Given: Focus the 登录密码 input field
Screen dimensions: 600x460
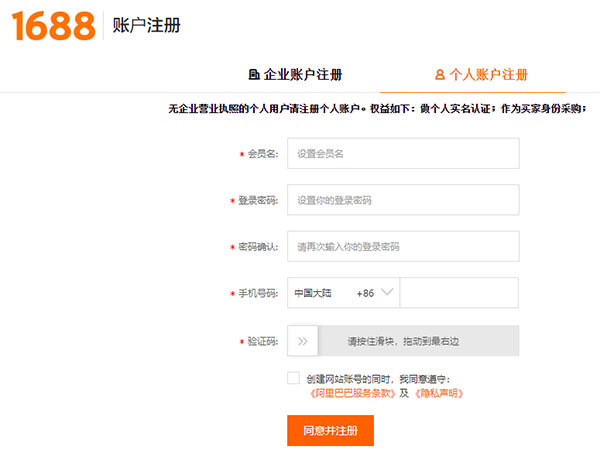Looking at the screenshot, I should [x=403, y=200].
